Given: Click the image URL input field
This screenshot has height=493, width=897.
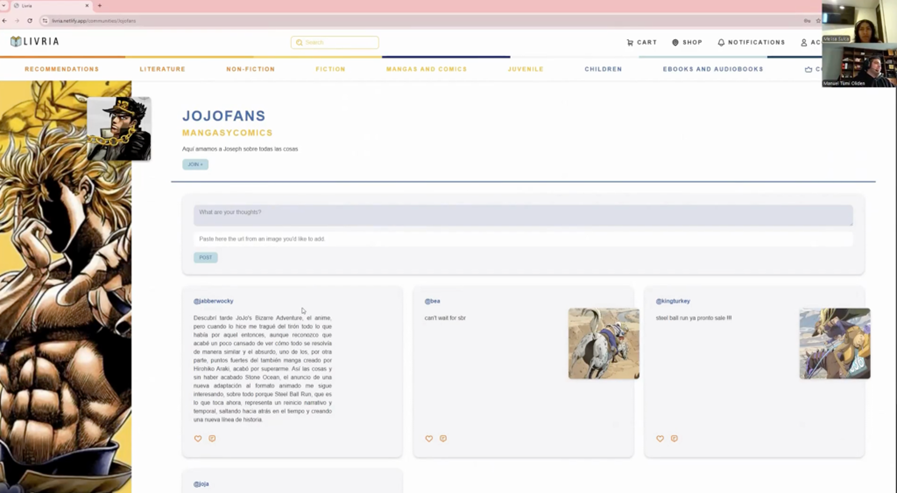Looking at the screenshot, I should click(523, 239).
